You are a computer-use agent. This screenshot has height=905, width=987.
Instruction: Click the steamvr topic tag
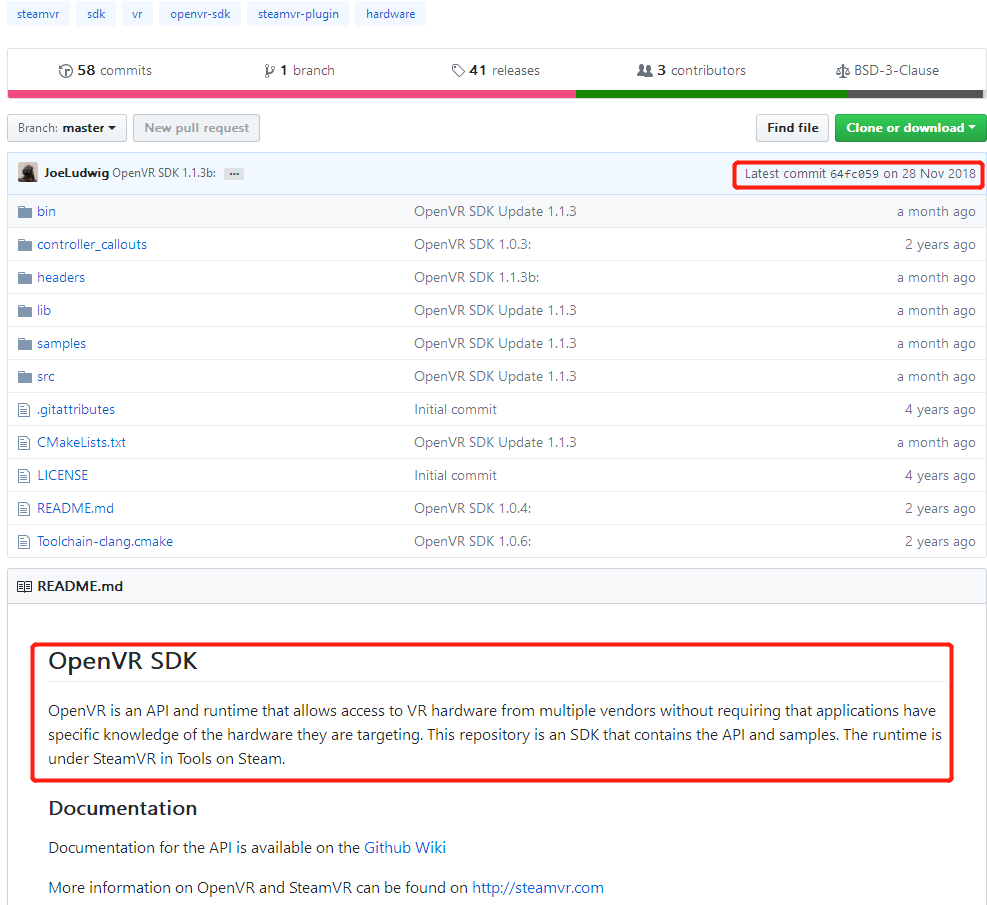point(38,14)
